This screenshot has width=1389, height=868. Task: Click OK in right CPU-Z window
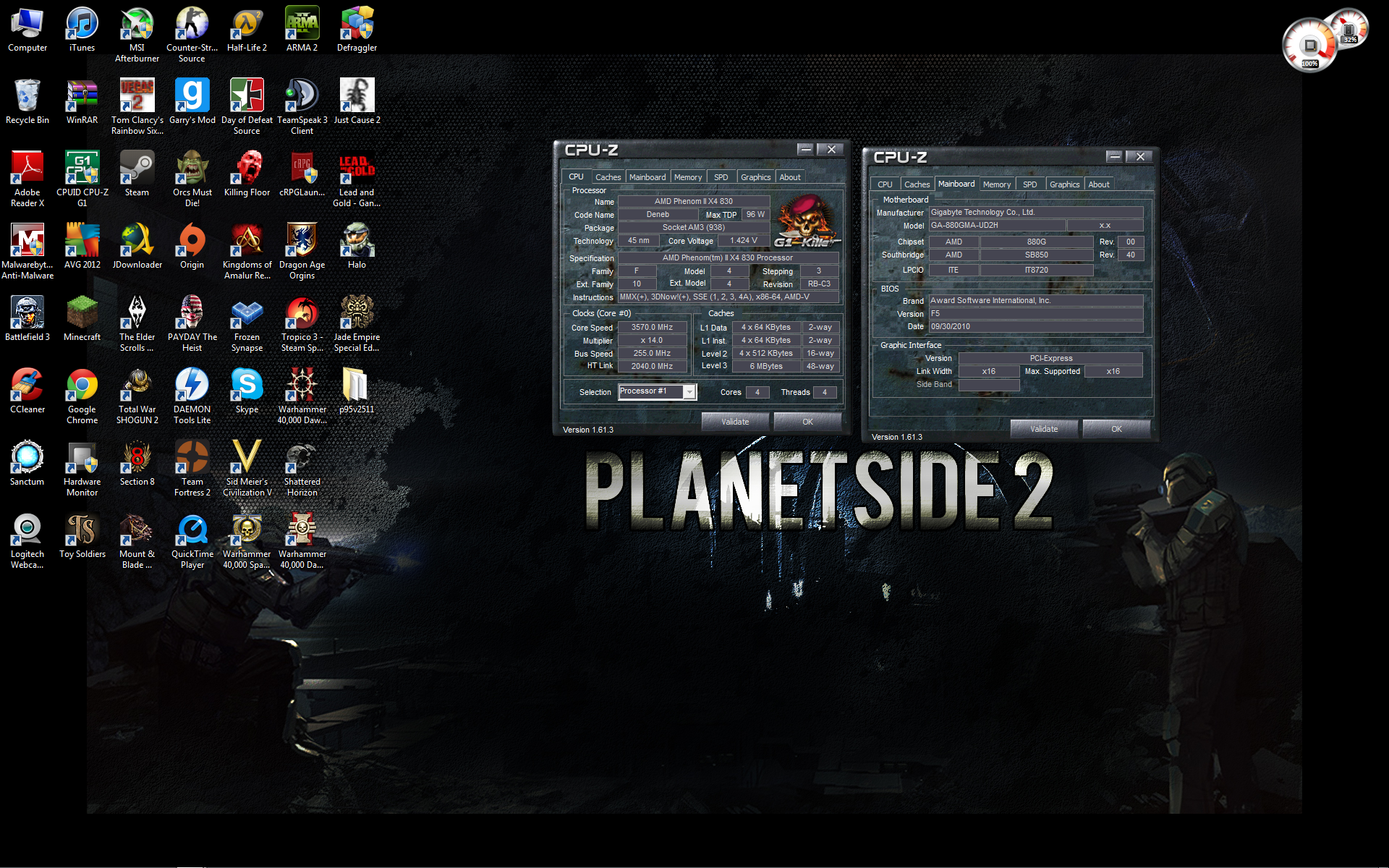(1116, 429)
